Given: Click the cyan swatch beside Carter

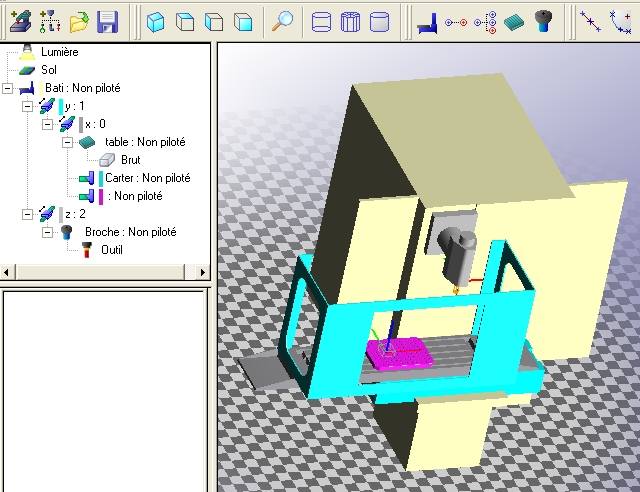Looking at the screenshot, I should click(101, 178).
